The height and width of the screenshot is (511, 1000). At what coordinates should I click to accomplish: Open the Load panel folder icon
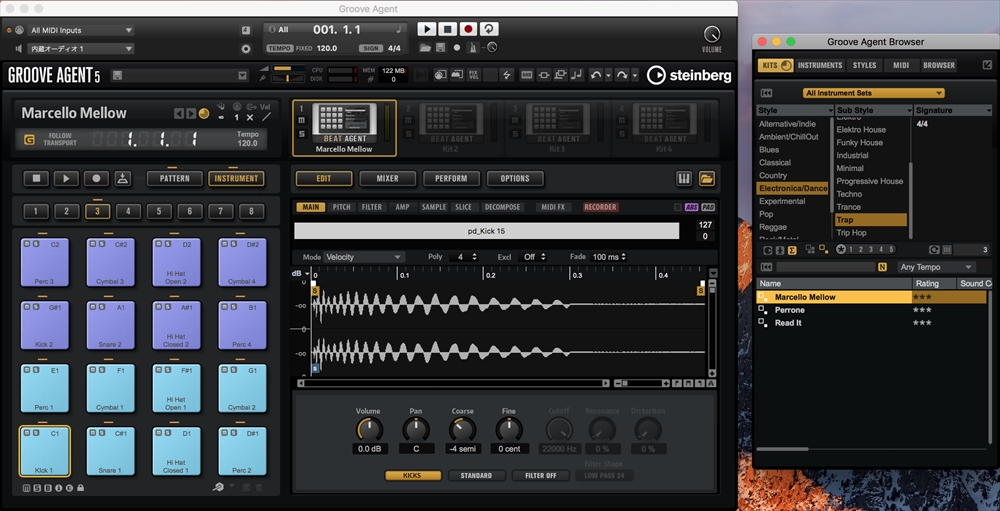click(x=706, y=179)
